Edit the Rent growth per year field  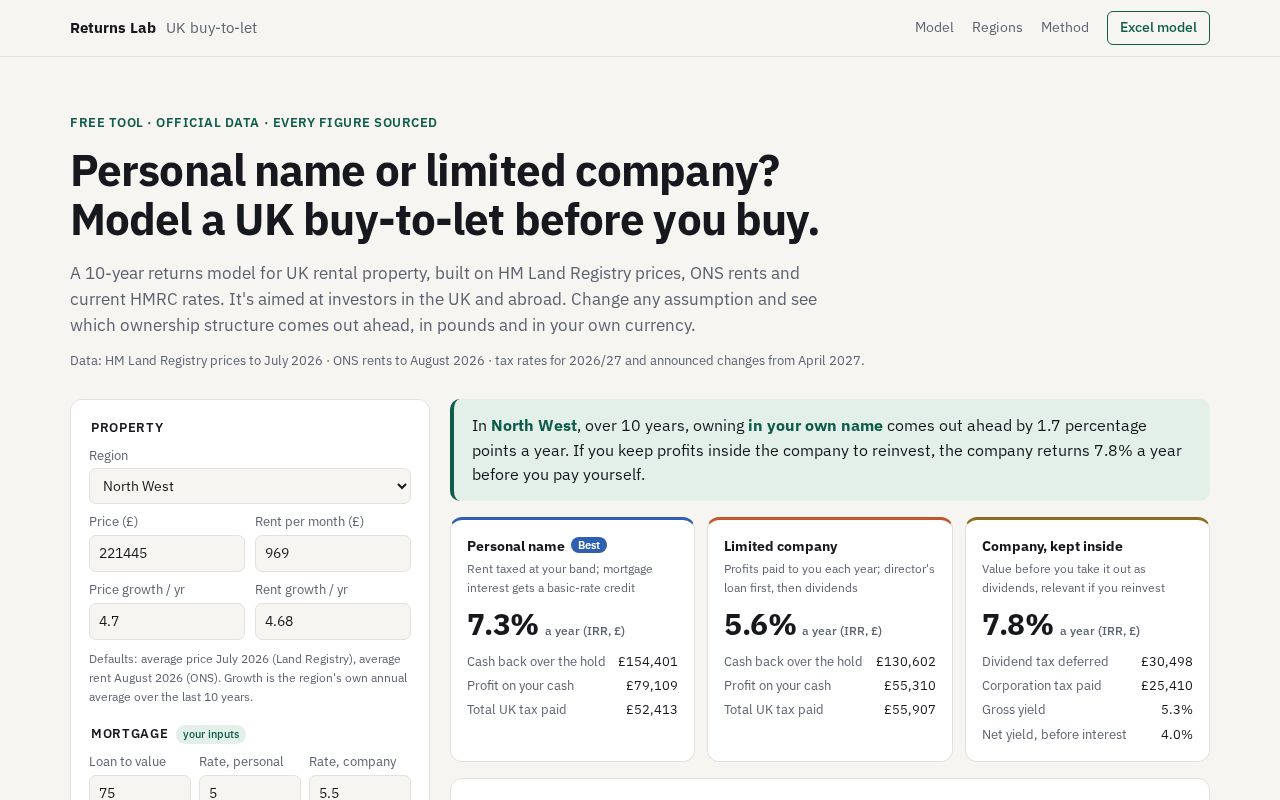[x=333, y=621]
